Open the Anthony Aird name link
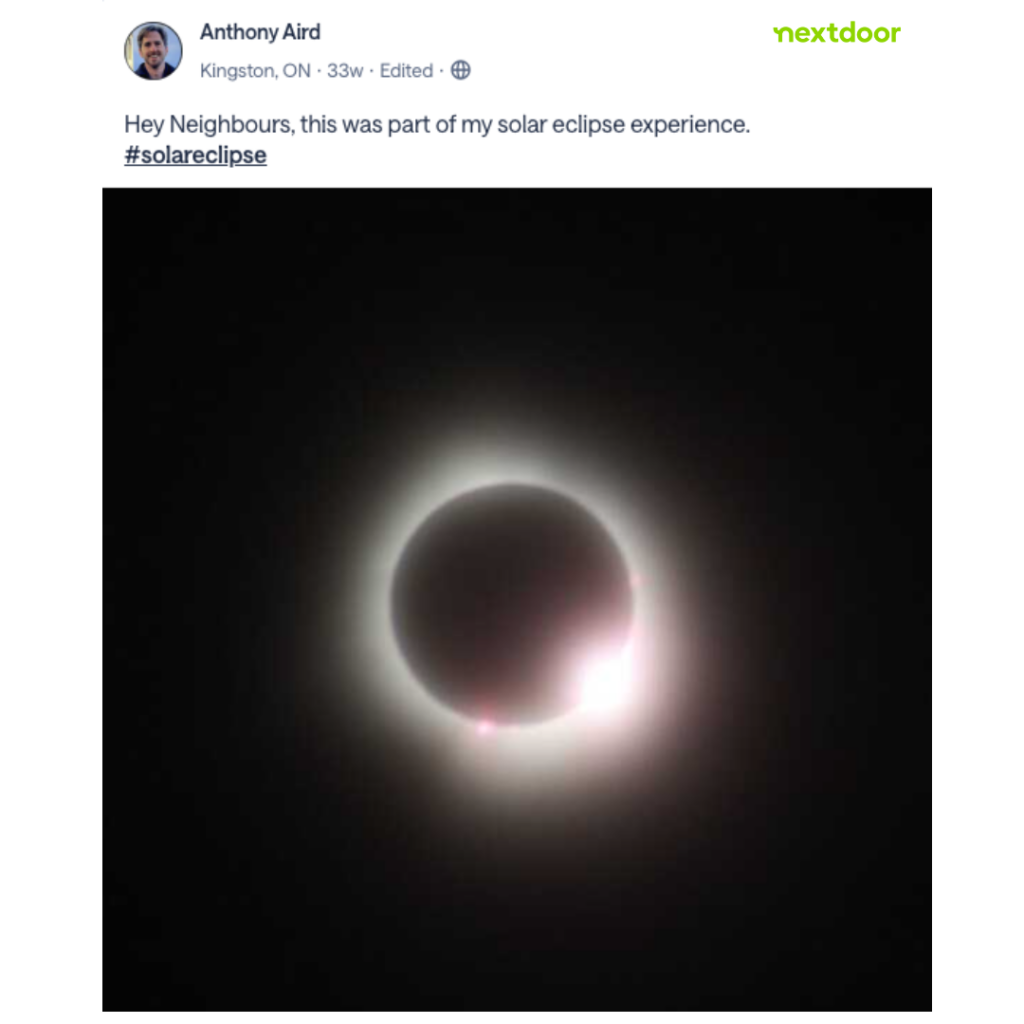Image resolution: width=1024 pixels, height=1024 pixels. 260,32
